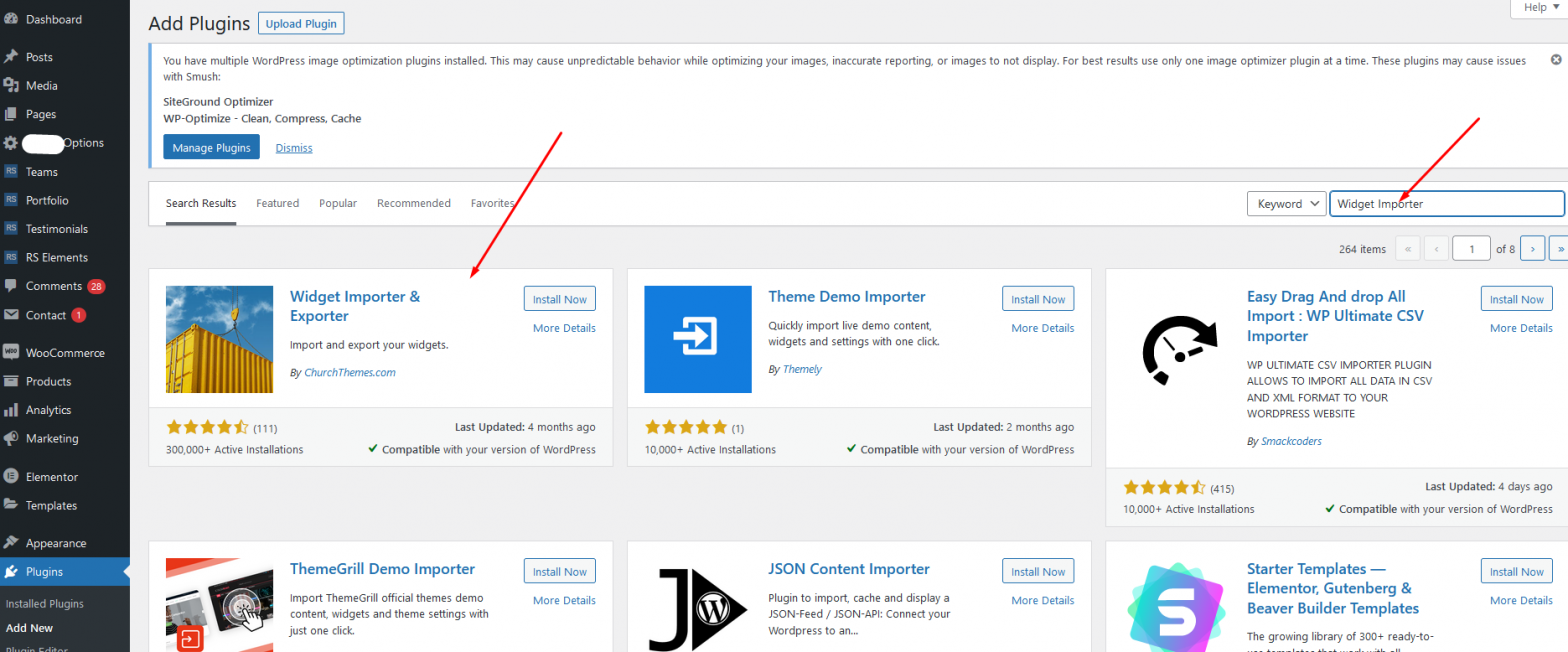
Task: Jump to last page of results
Action: [1559, 248]
